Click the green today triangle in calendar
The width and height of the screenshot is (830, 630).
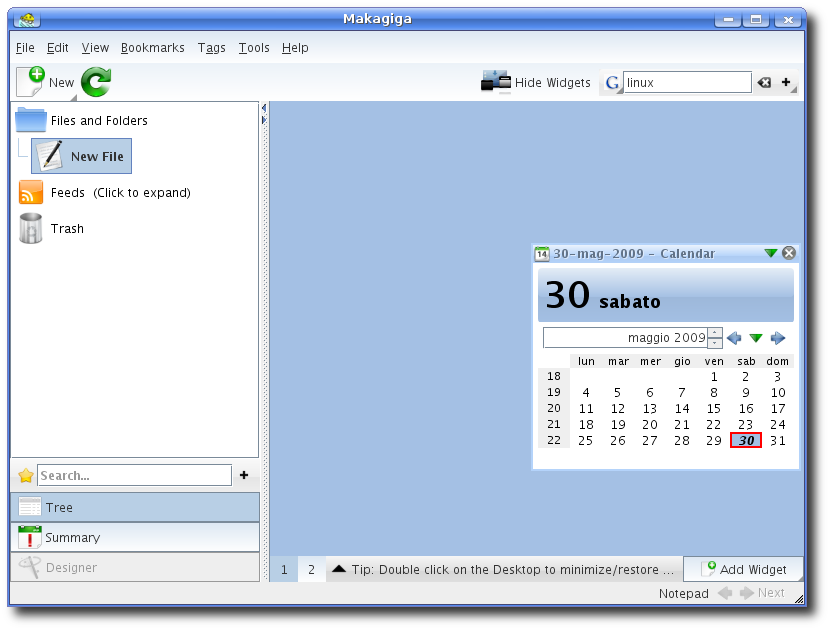coord(756,338)
